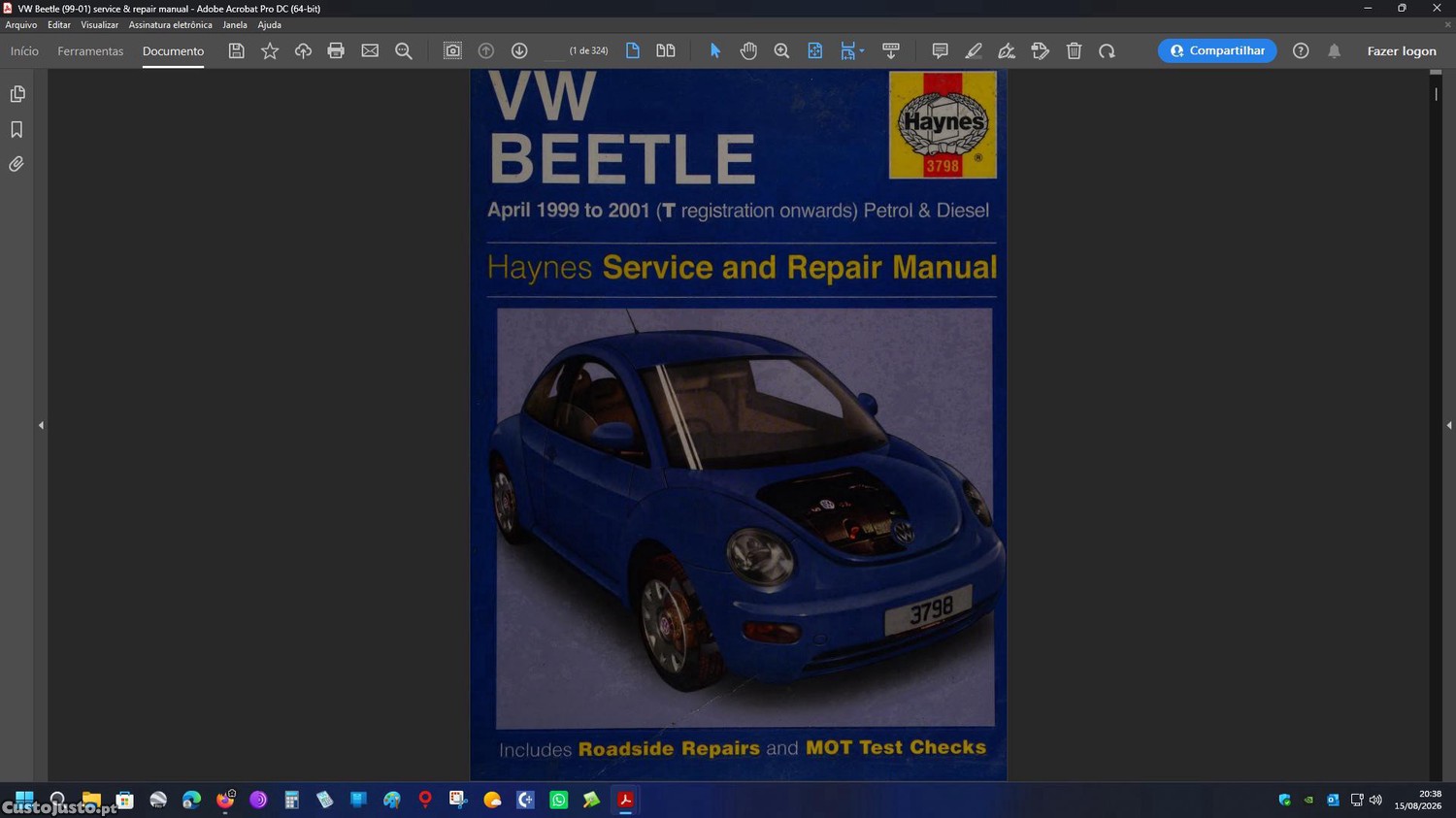This screenshot has width=1456, height=818.
Task: Open Calculator from the taskbar
Action: [x=291, y=800]
